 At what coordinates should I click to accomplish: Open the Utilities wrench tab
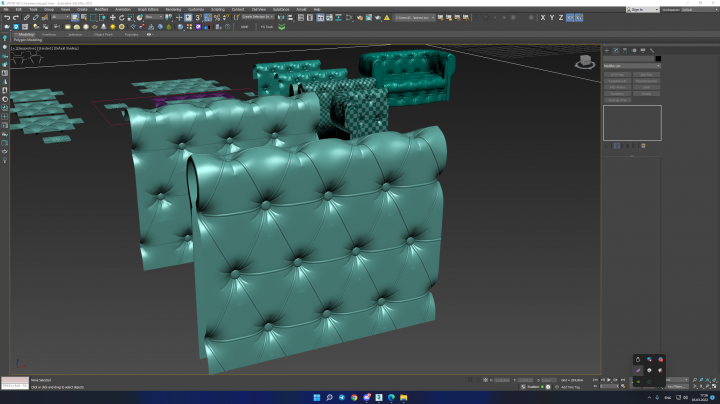pyautogui.click(x=652, y=50)
